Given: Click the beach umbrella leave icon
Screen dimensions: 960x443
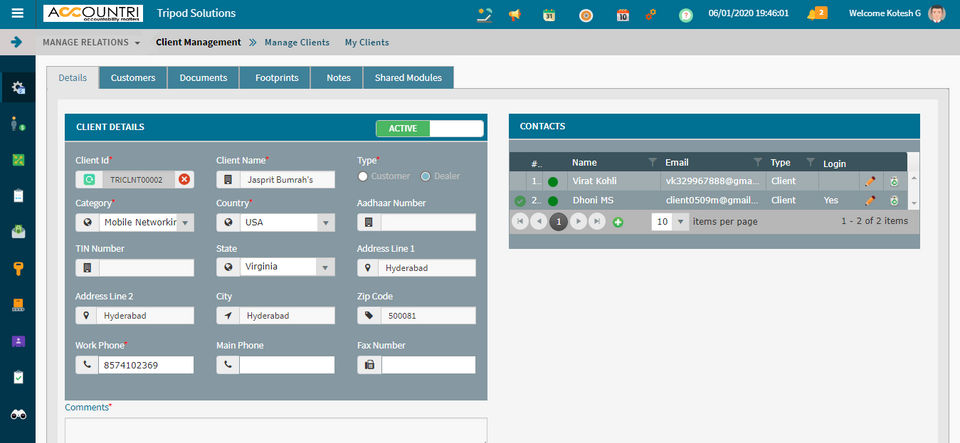Looking at the screenshot, I should click(484, 15).
